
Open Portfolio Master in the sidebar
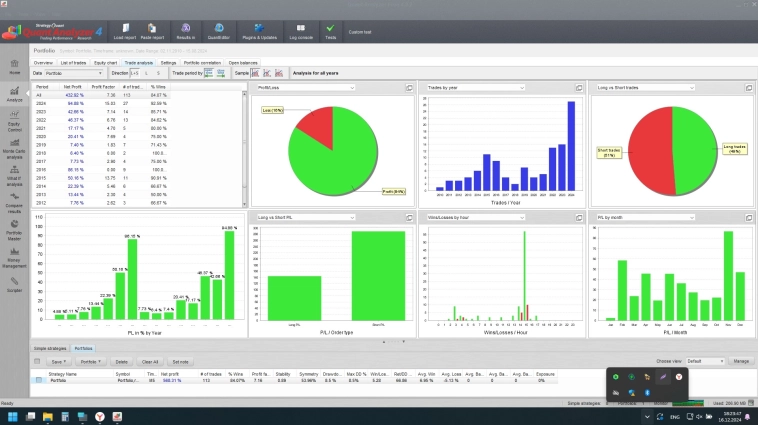point(15,236)
